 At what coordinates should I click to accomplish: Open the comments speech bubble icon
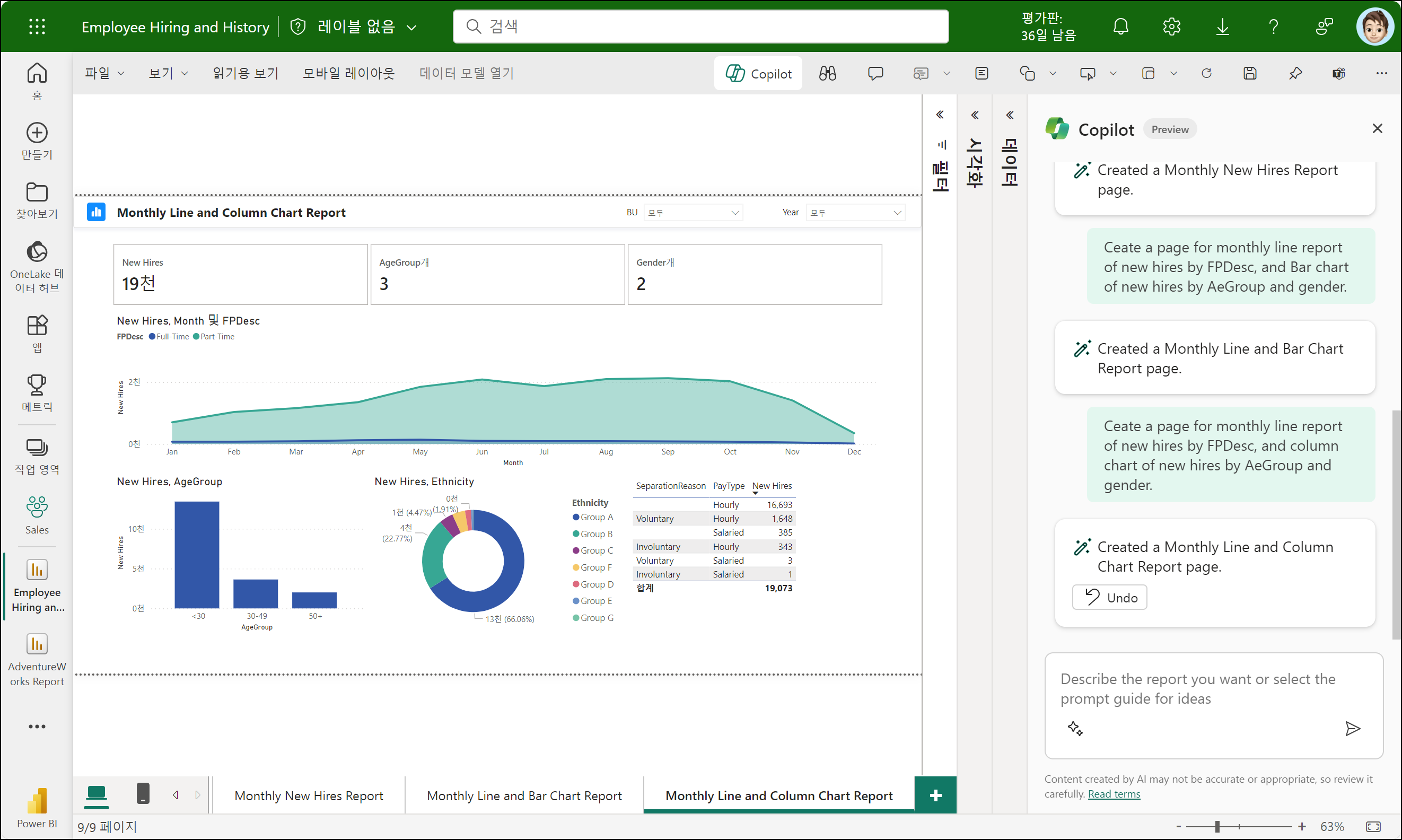click(x=875, y=74)
